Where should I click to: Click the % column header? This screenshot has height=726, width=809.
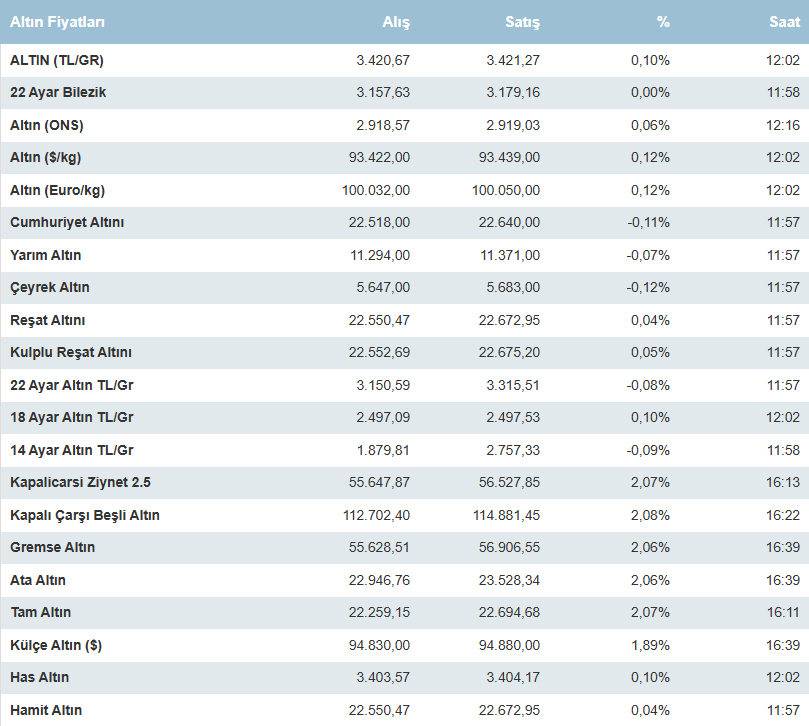pyautogui.click(x=663, y=22)
